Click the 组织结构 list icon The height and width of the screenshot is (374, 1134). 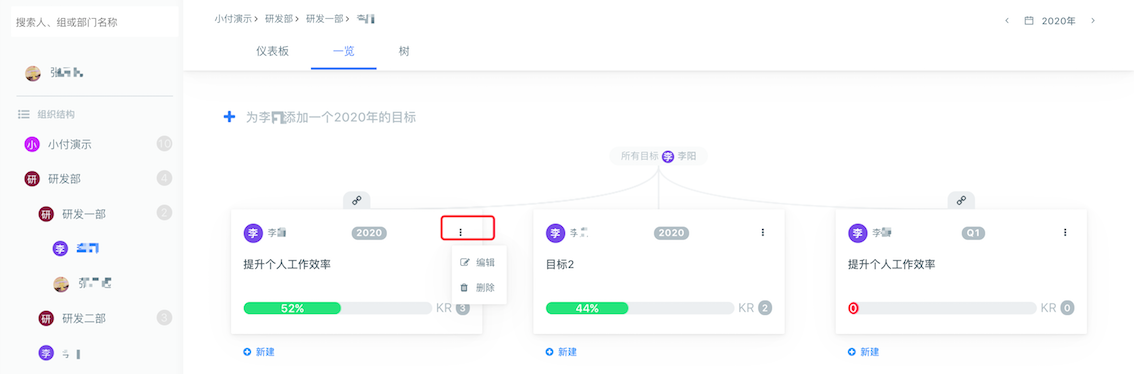coord(23,114)
